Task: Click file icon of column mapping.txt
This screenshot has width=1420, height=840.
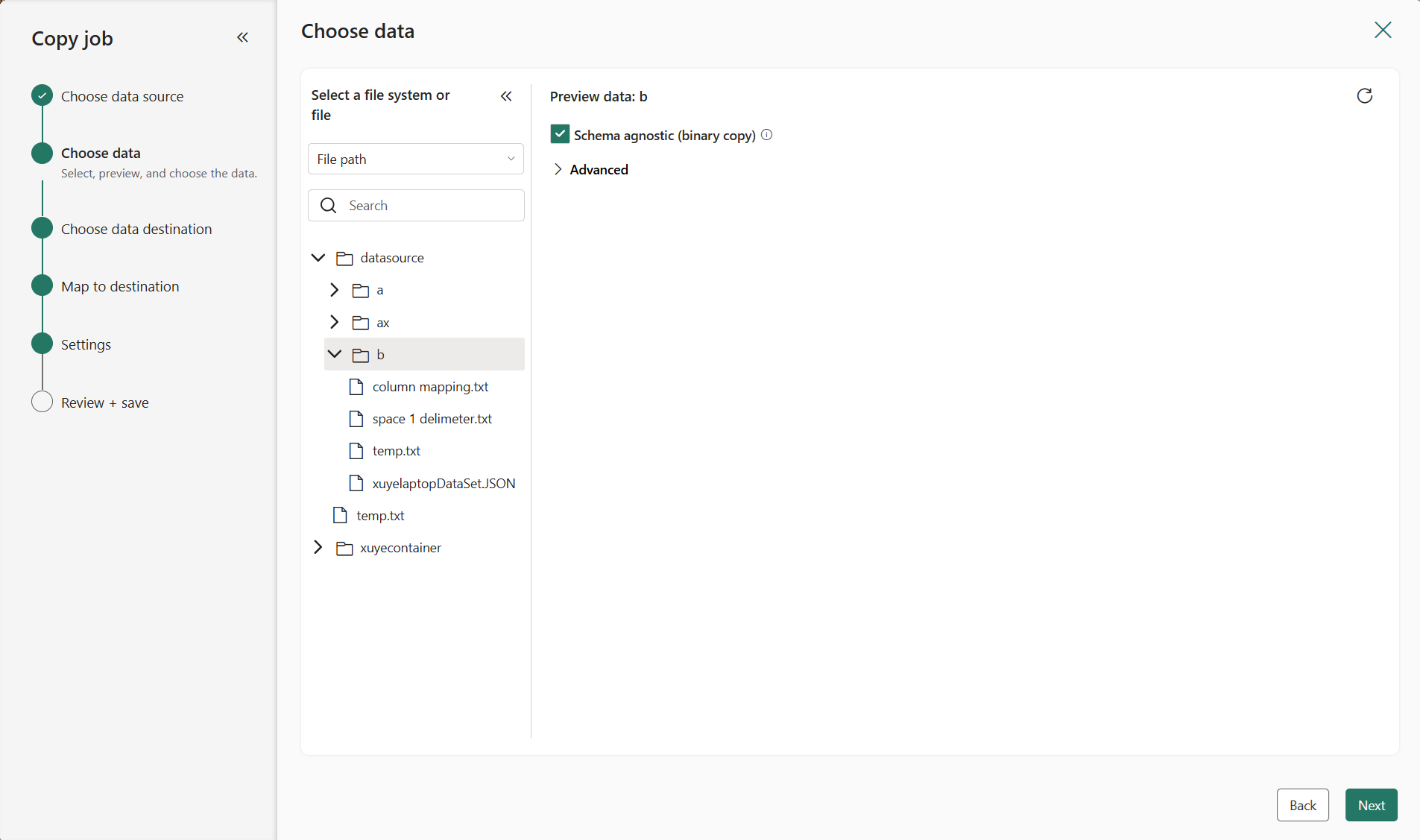Action: click(356, 387)
